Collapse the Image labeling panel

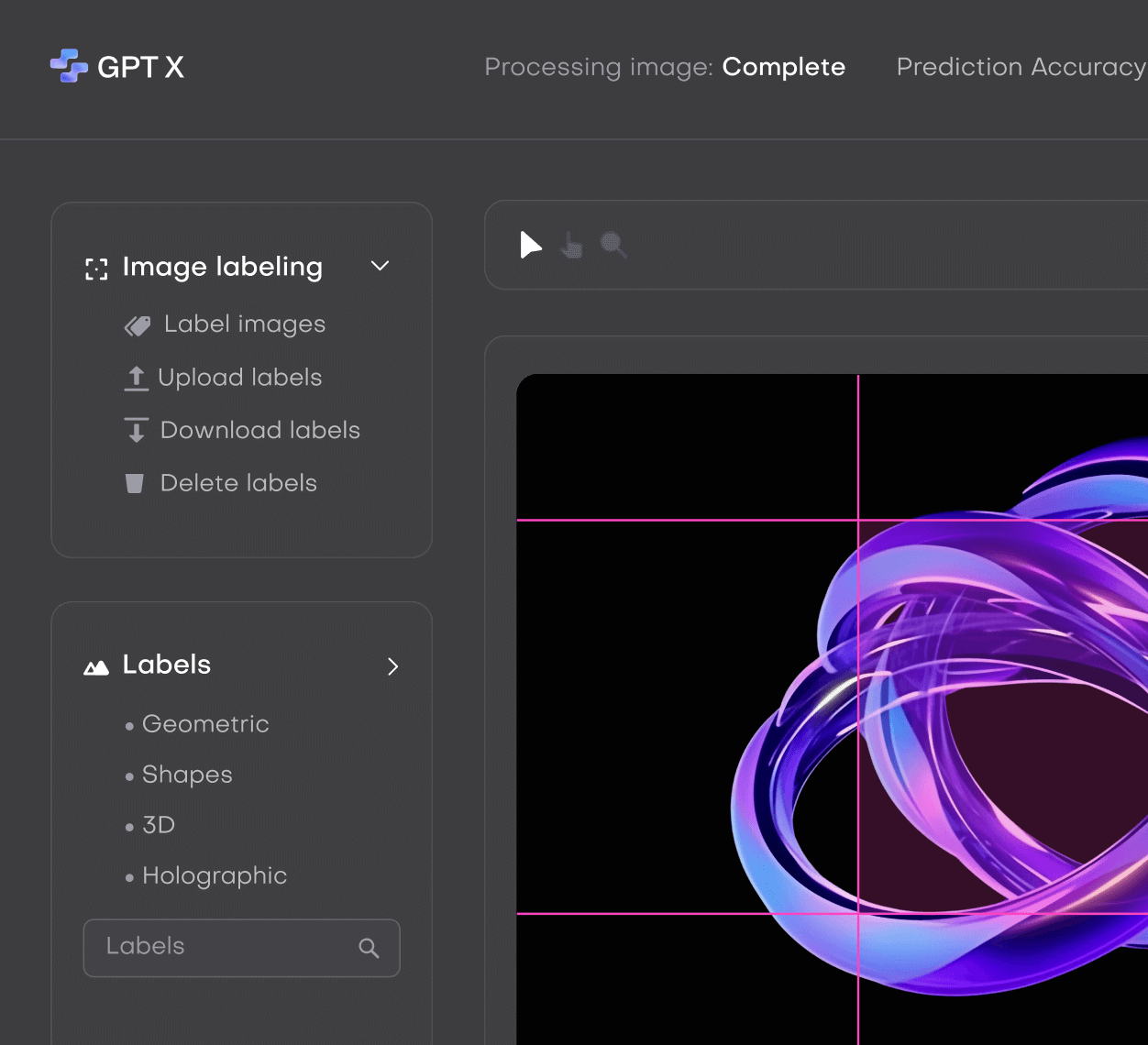coord(380,266)
